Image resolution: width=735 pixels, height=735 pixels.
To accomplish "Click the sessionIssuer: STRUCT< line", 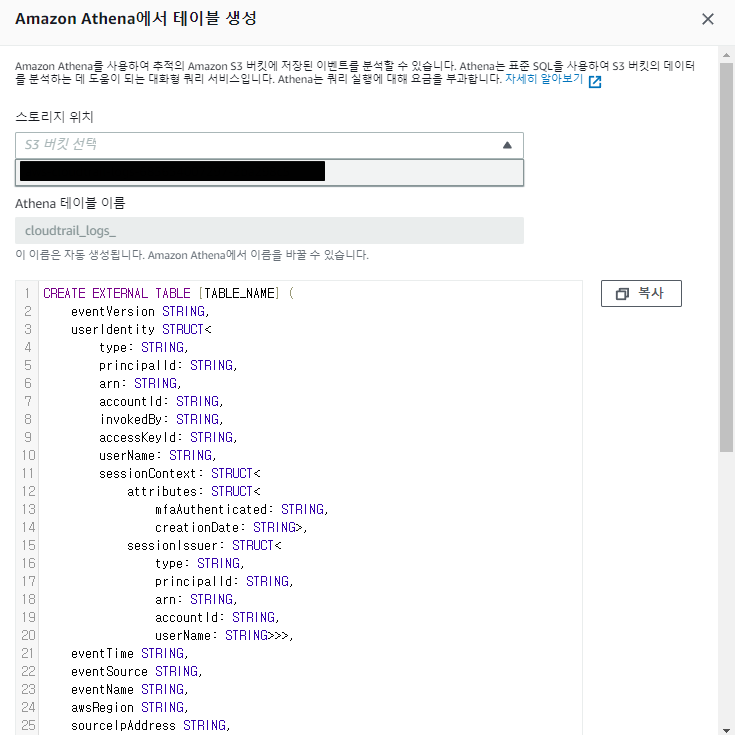I will tap(204, 546).
